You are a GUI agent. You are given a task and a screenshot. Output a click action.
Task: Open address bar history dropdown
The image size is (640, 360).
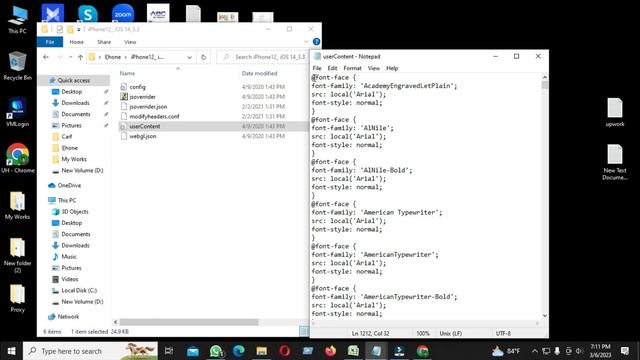(189, 57)
